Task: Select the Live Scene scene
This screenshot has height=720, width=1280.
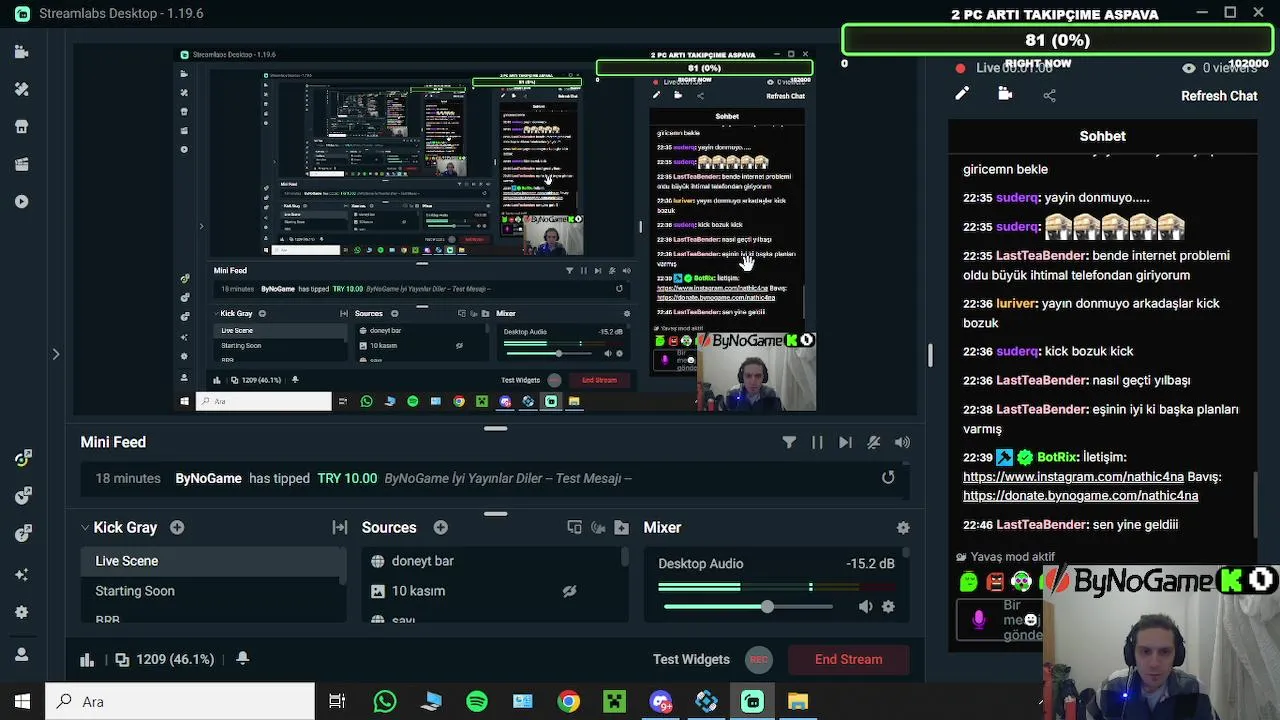Action: [x=212, y=561]
